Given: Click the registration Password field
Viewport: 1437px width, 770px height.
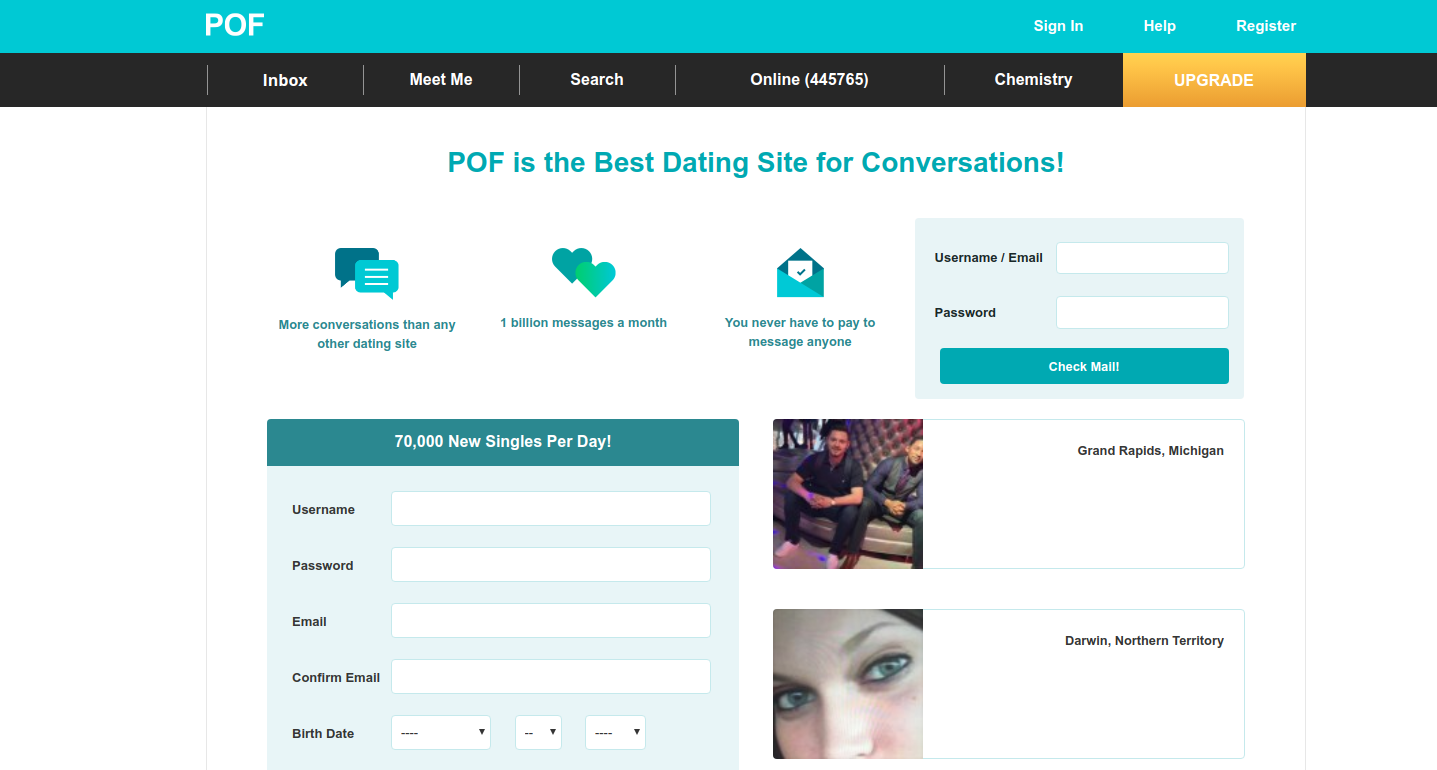Looking at the screenshot, I should 551,564.
